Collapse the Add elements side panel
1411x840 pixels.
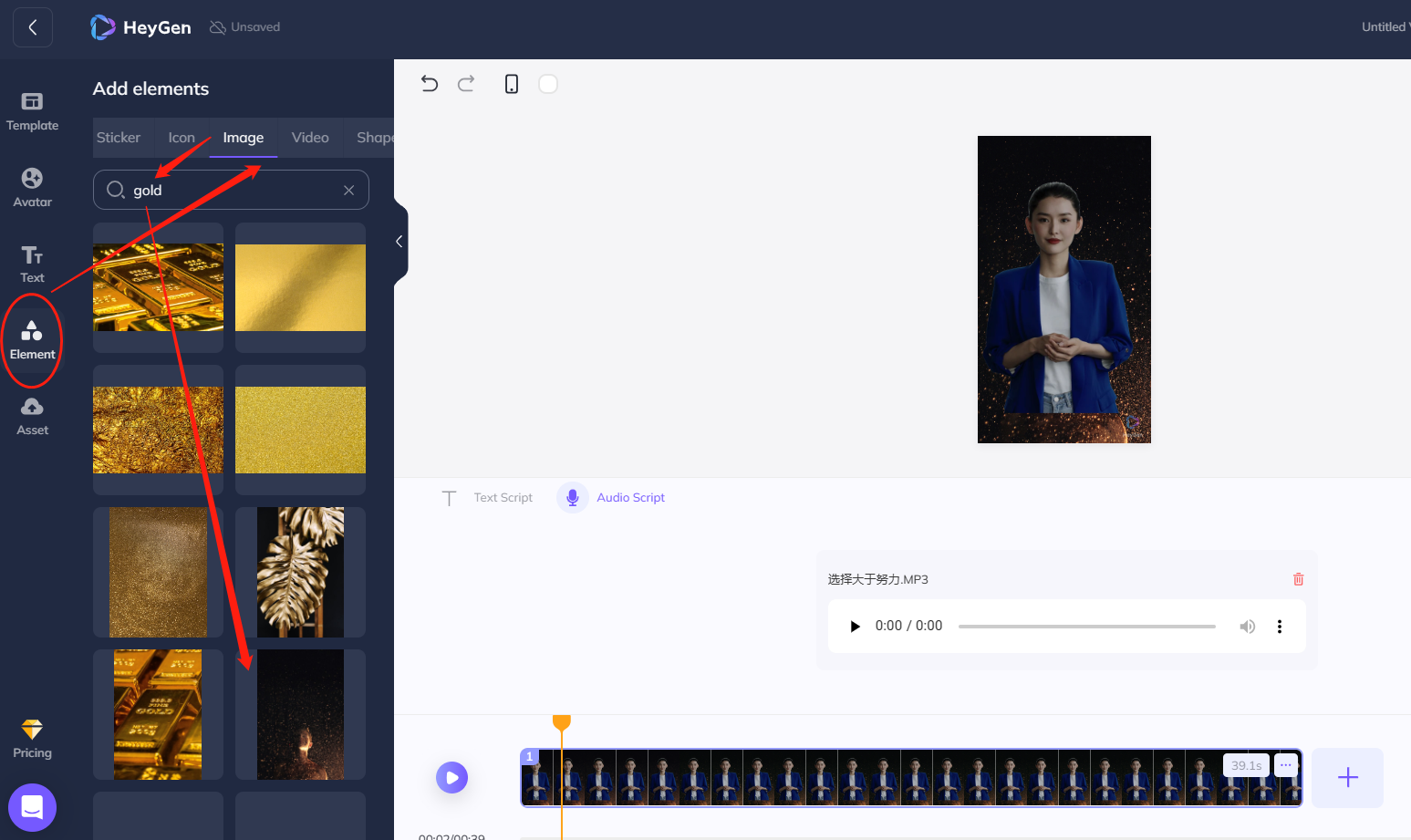pos(399,242)
